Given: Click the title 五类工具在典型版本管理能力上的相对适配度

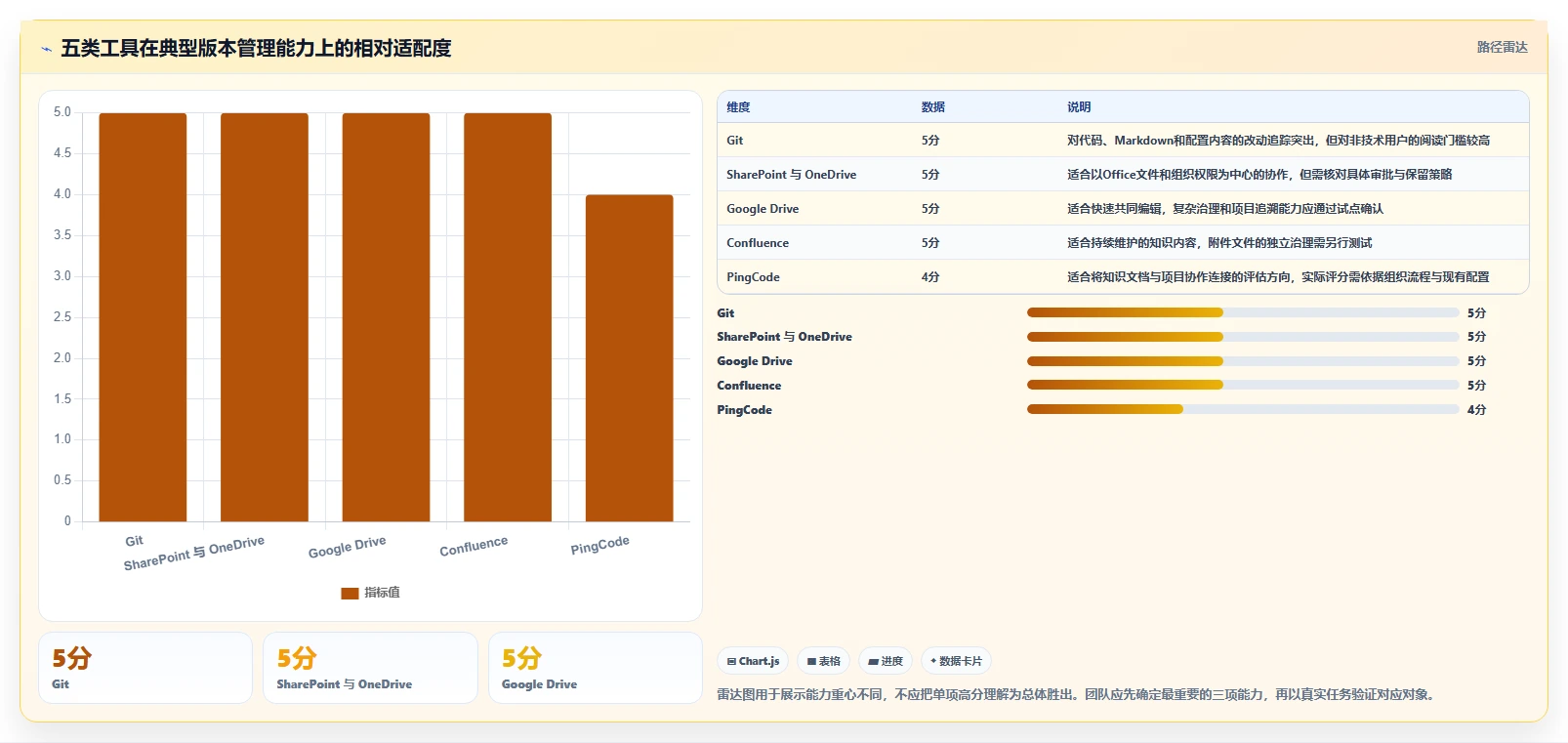Looking at the screenshot, I should coord(256,49).
